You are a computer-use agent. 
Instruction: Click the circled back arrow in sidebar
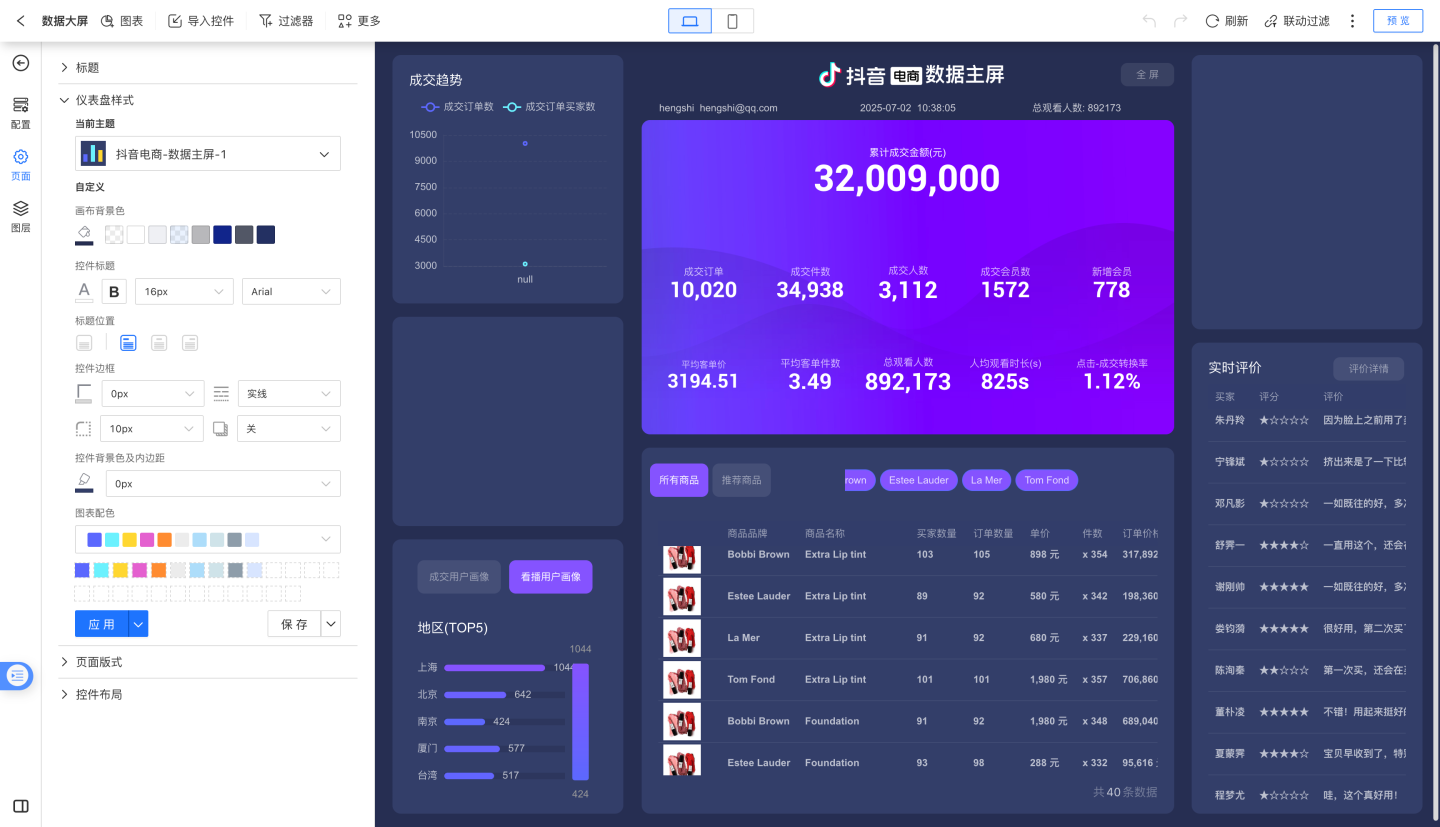click(20, 63)
